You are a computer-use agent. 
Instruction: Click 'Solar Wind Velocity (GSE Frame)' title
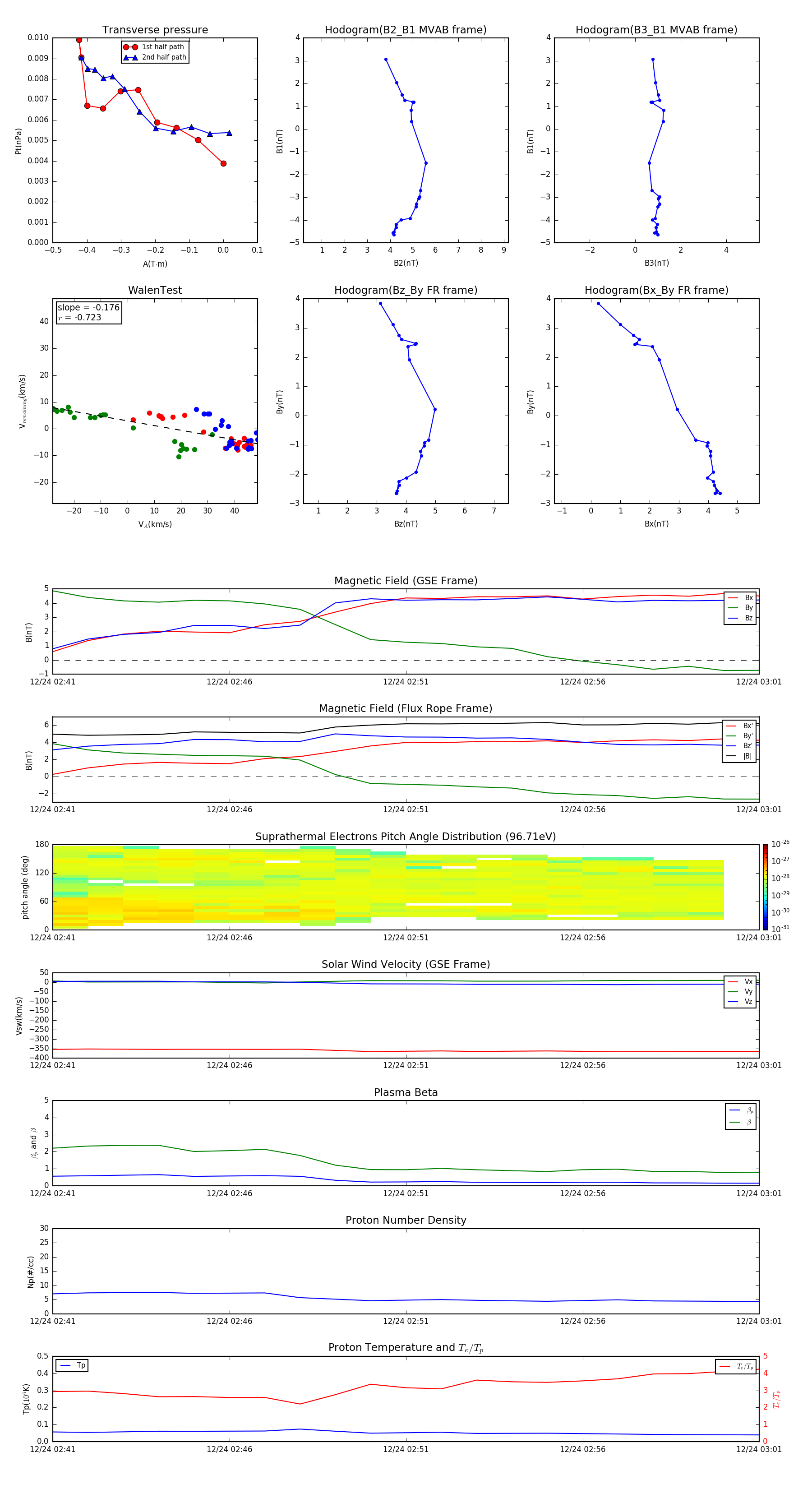pos(406,964)
